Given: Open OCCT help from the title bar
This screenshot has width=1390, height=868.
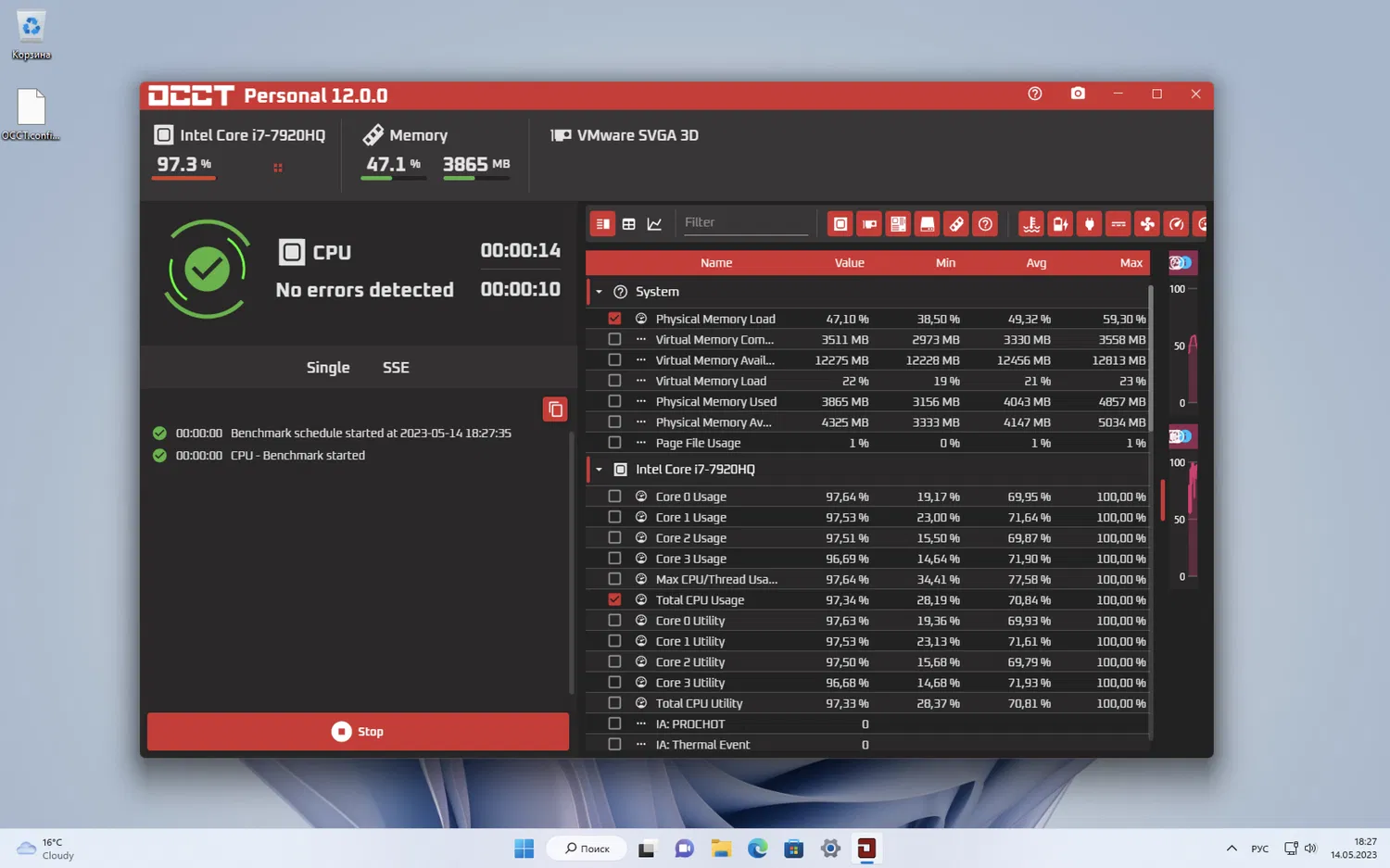Looking at the screenshot, I should pyautogui.click(x=1035, y=94).
